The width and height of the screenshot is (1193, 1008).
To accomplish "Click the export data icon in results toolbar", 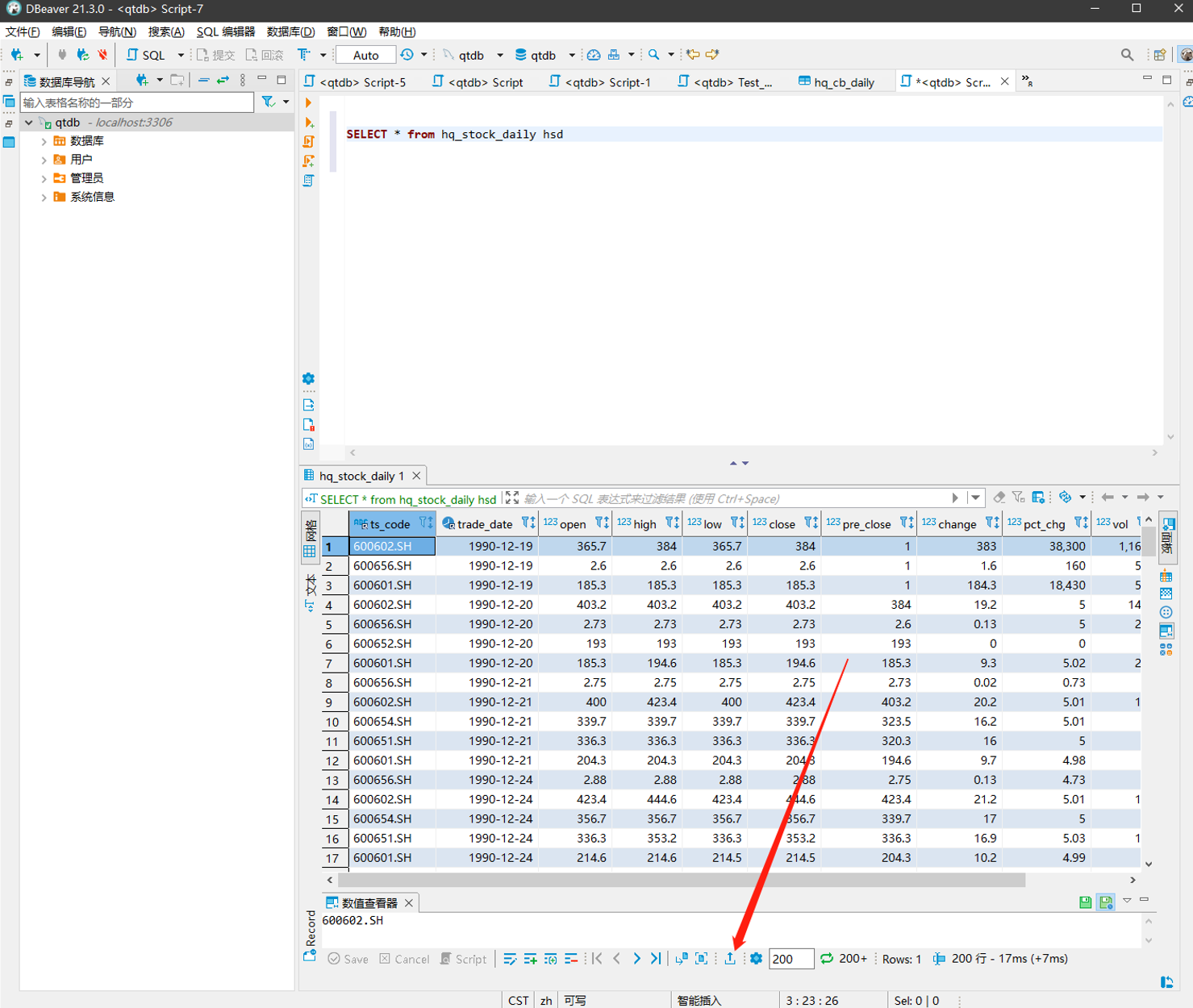I will coord(730,958).
